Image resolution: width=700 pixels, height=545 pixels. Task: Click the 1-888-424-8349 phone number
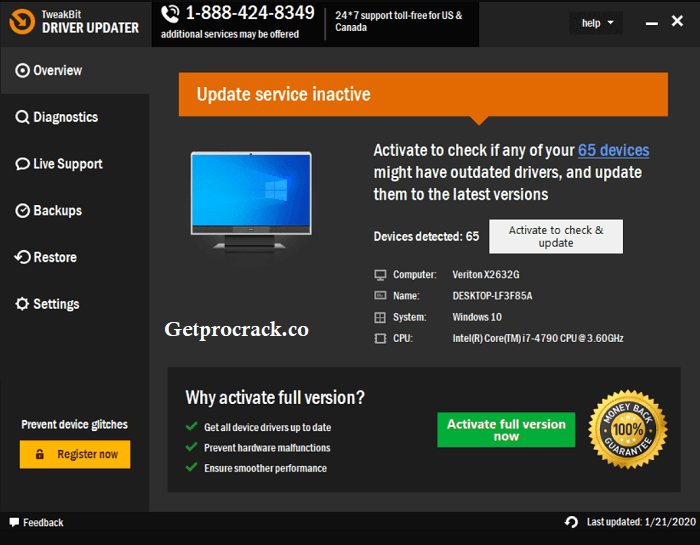pyautogui.click(x=250, y=13)
